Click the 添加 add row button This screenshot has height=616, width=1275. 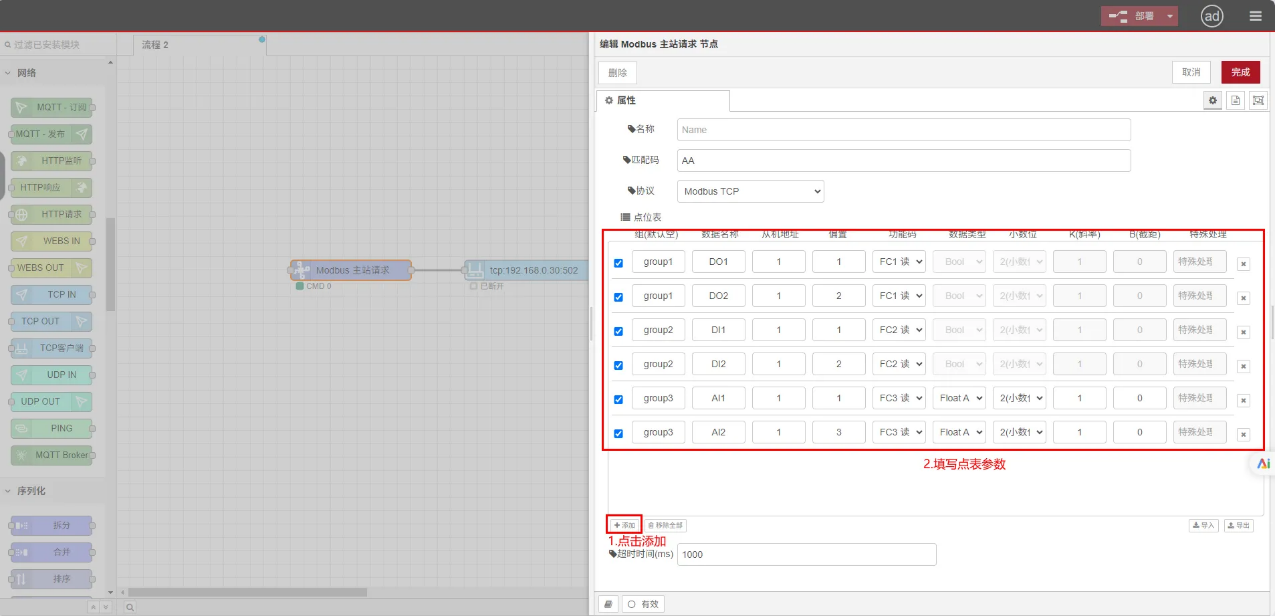tap(624, 525)
